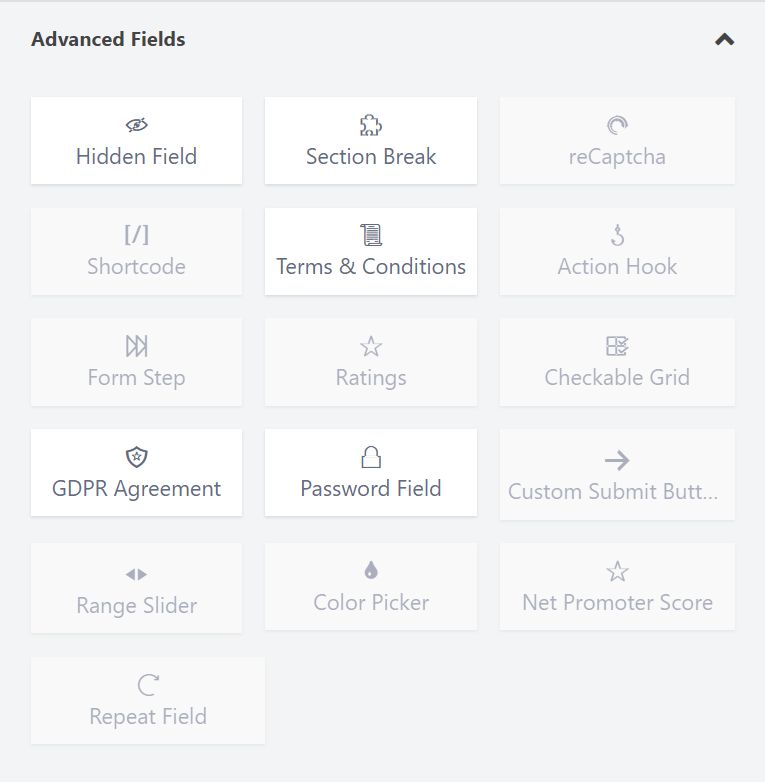
Task: Add a Repeat Field element
Action: point(148,700)
